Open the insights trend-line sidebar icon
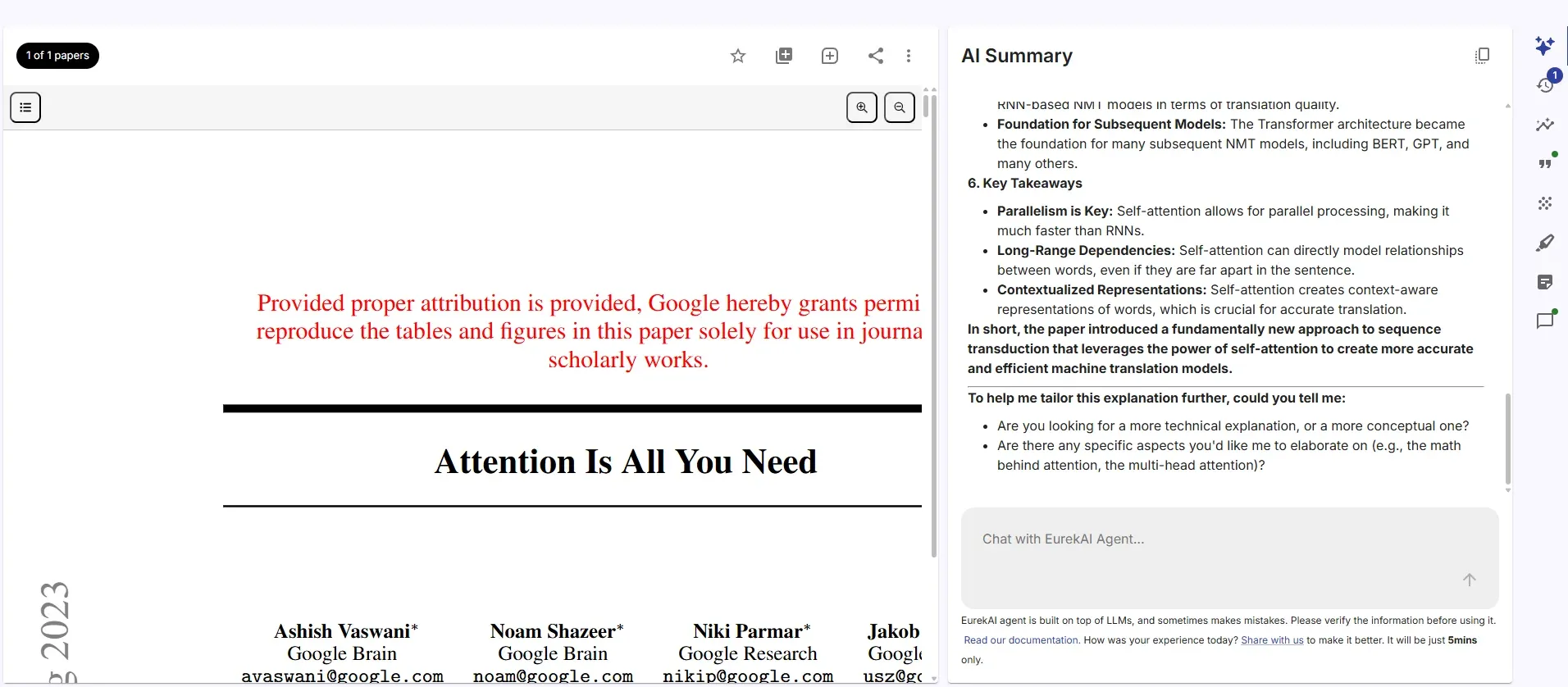The width and height of the screenshot is (1568, 687). [1545, 125]
